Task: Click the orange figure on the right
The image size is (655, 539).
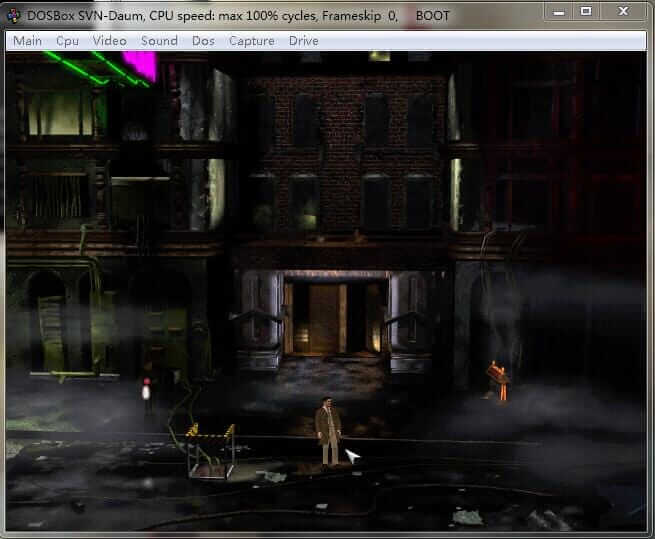Action: [x=497, y=380]
